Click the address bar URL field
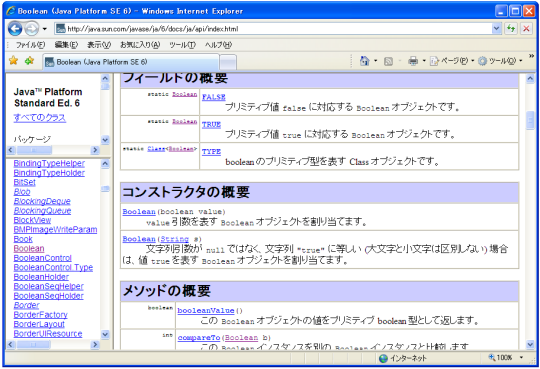The height and width of the screenshot is (369, 540). [x=273, y=29]
